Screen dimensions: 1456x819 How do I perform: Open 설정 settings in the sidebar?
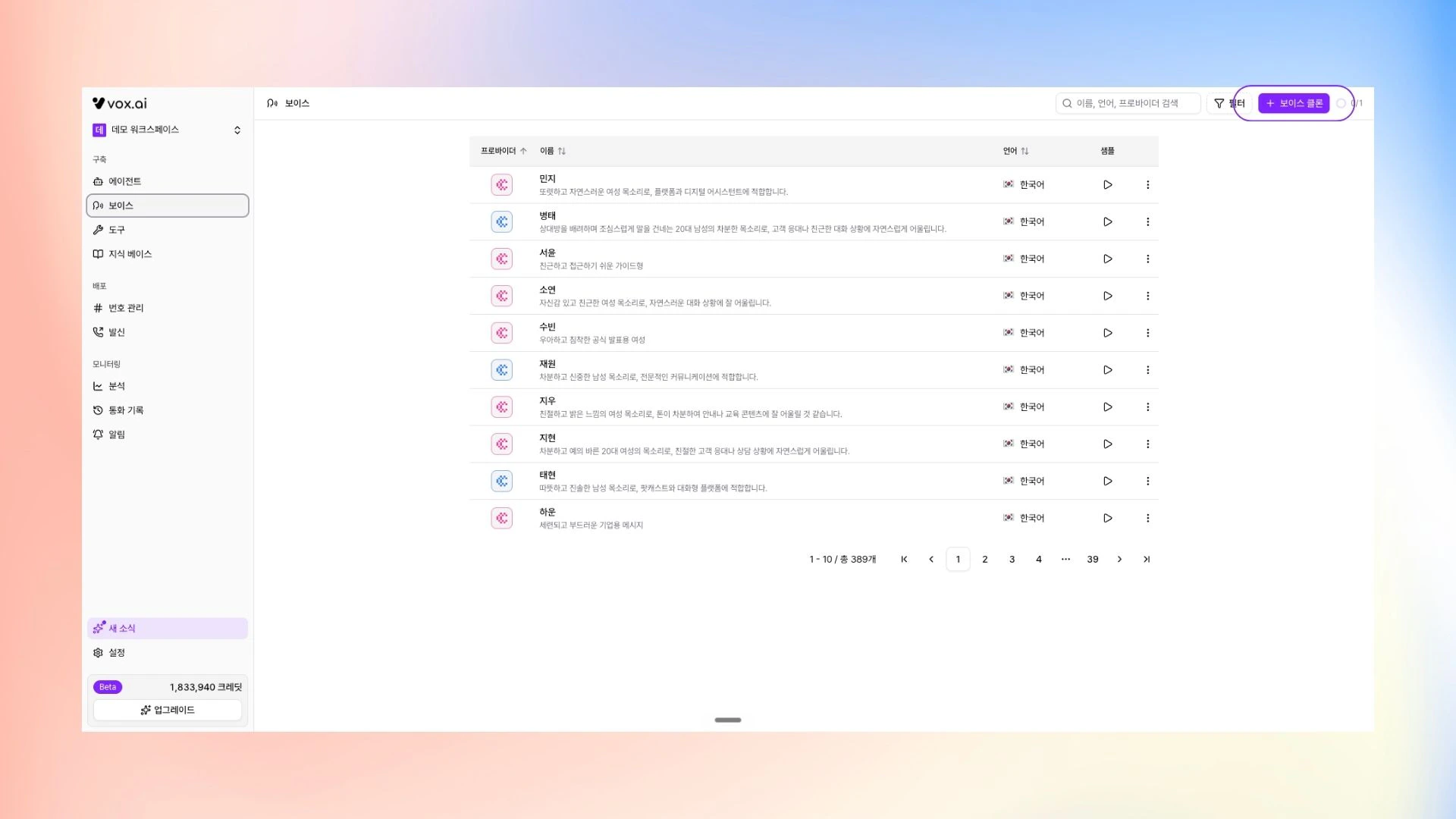click(167, 653)
